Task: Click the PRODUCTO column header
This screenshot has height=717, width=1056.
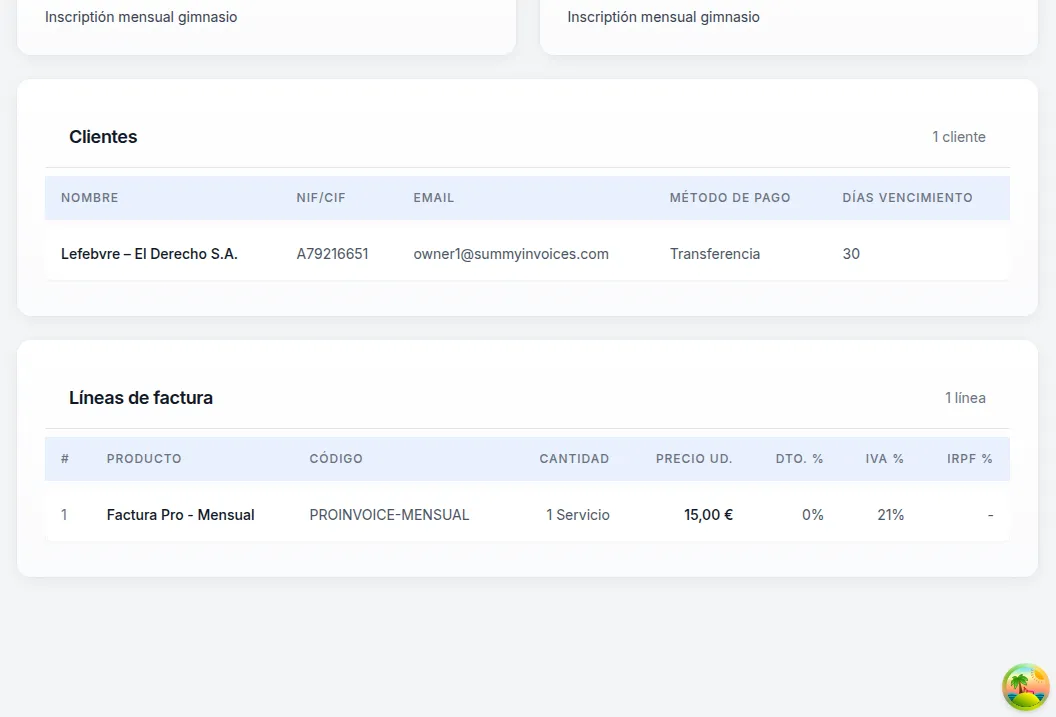Action: click(144, 459)
